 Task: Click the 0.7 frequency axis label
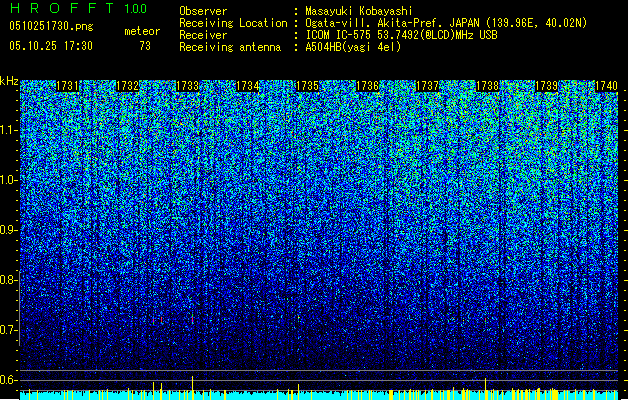pyautogui.click(x=8, y=330)
